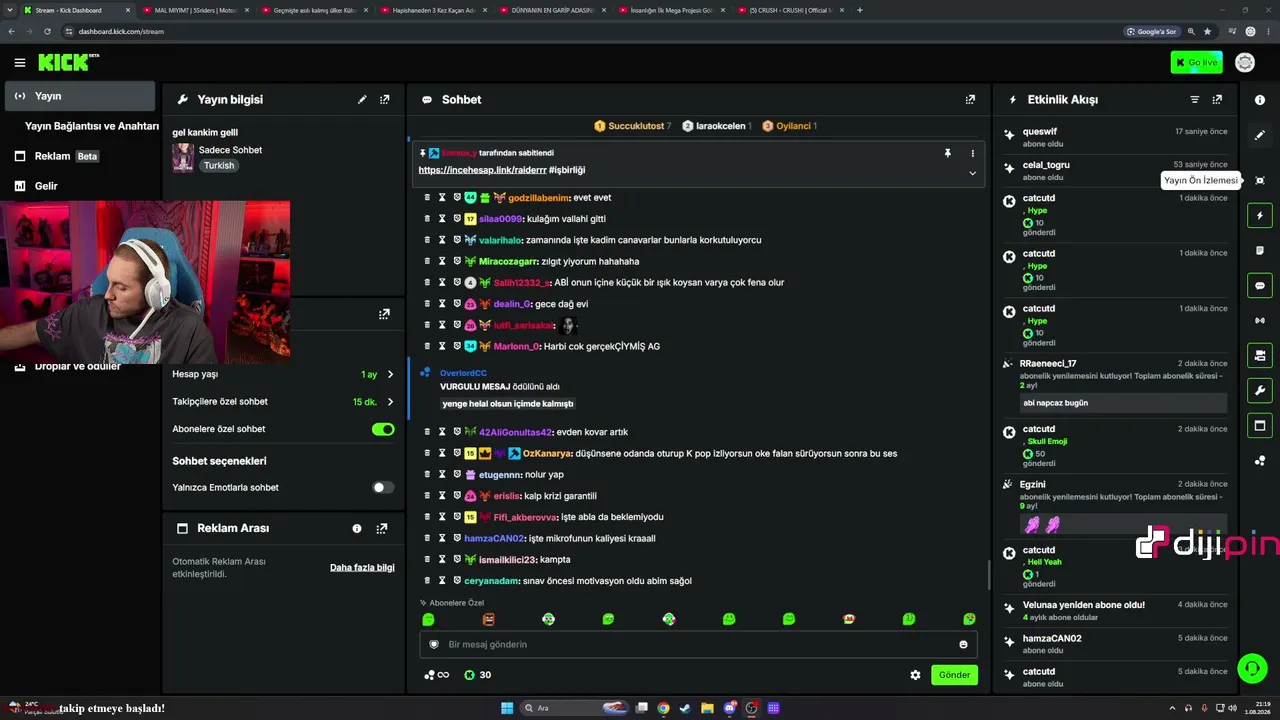Image resolution: width=1280 pixels, height=720 pixels.
Task: Bookmark this page with the star icon
Action: coord(1207,31)
